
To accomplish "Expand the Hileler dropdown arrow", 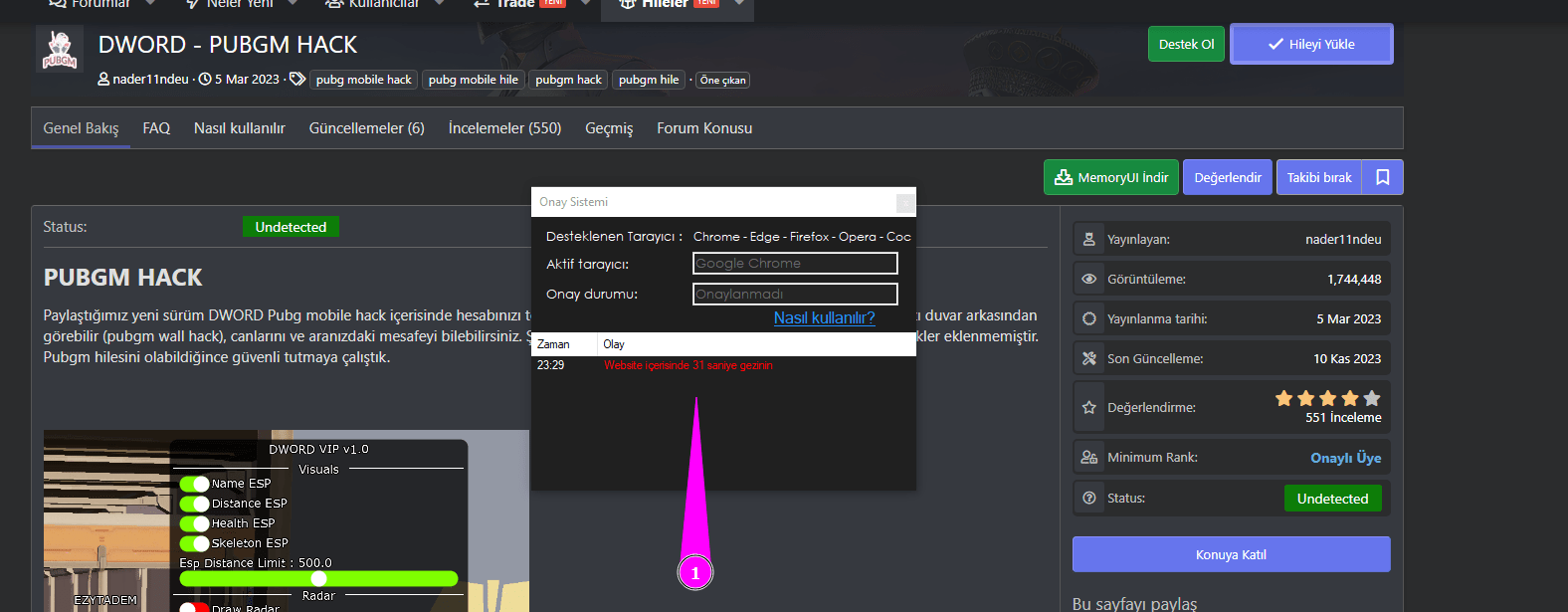I will [738, 3].
